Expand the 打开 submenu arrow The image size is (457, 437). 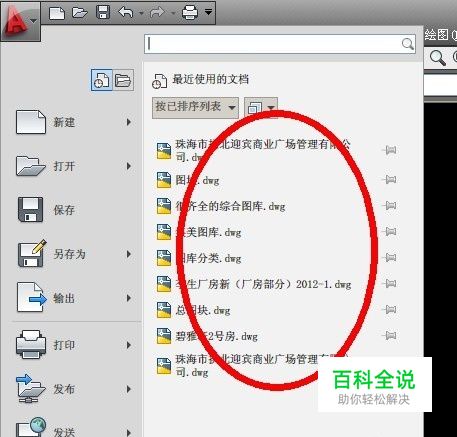(x=129, y=166)
